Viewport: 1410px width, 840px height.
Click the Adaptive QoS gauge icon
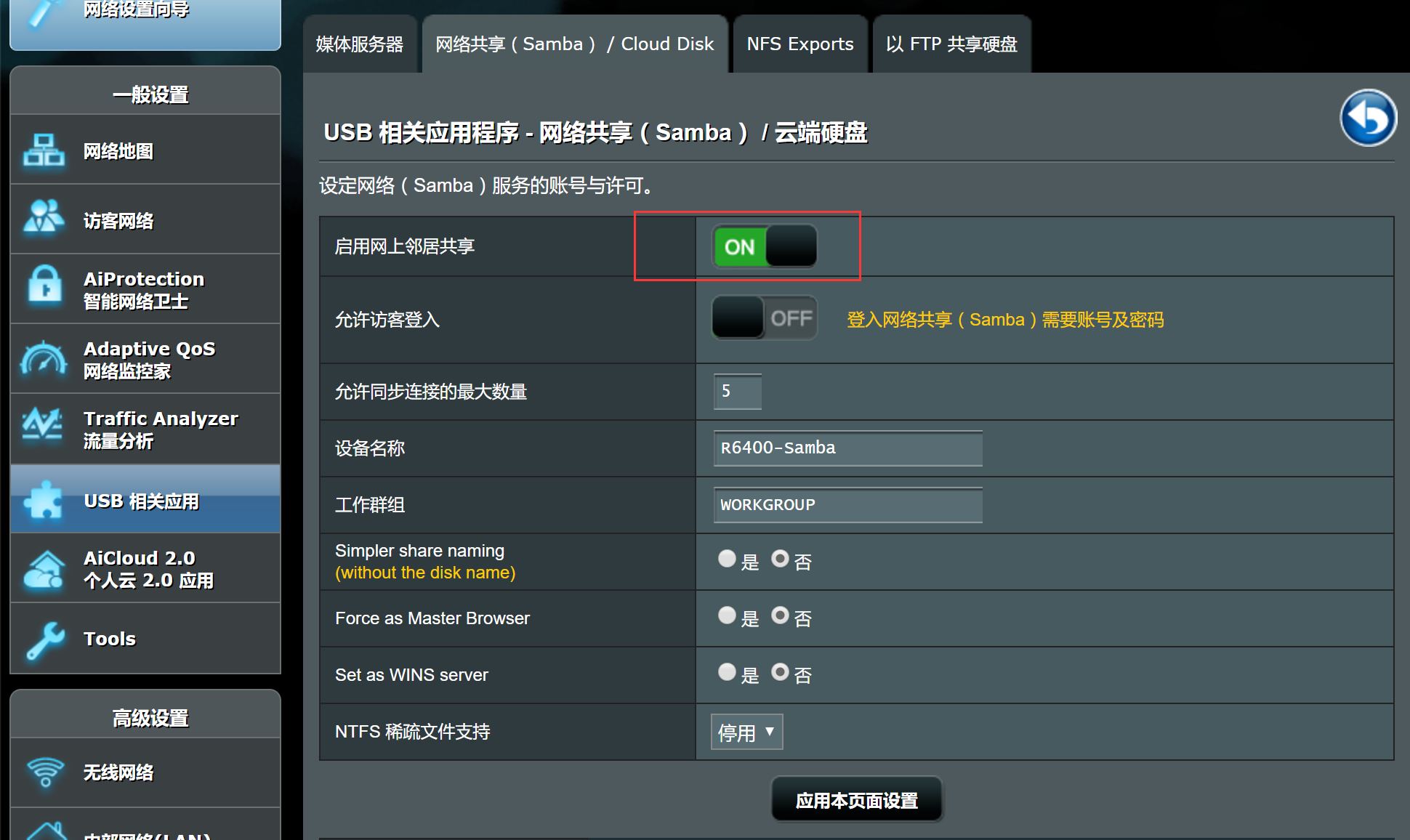pyautogui.click(x=43, y=359)
